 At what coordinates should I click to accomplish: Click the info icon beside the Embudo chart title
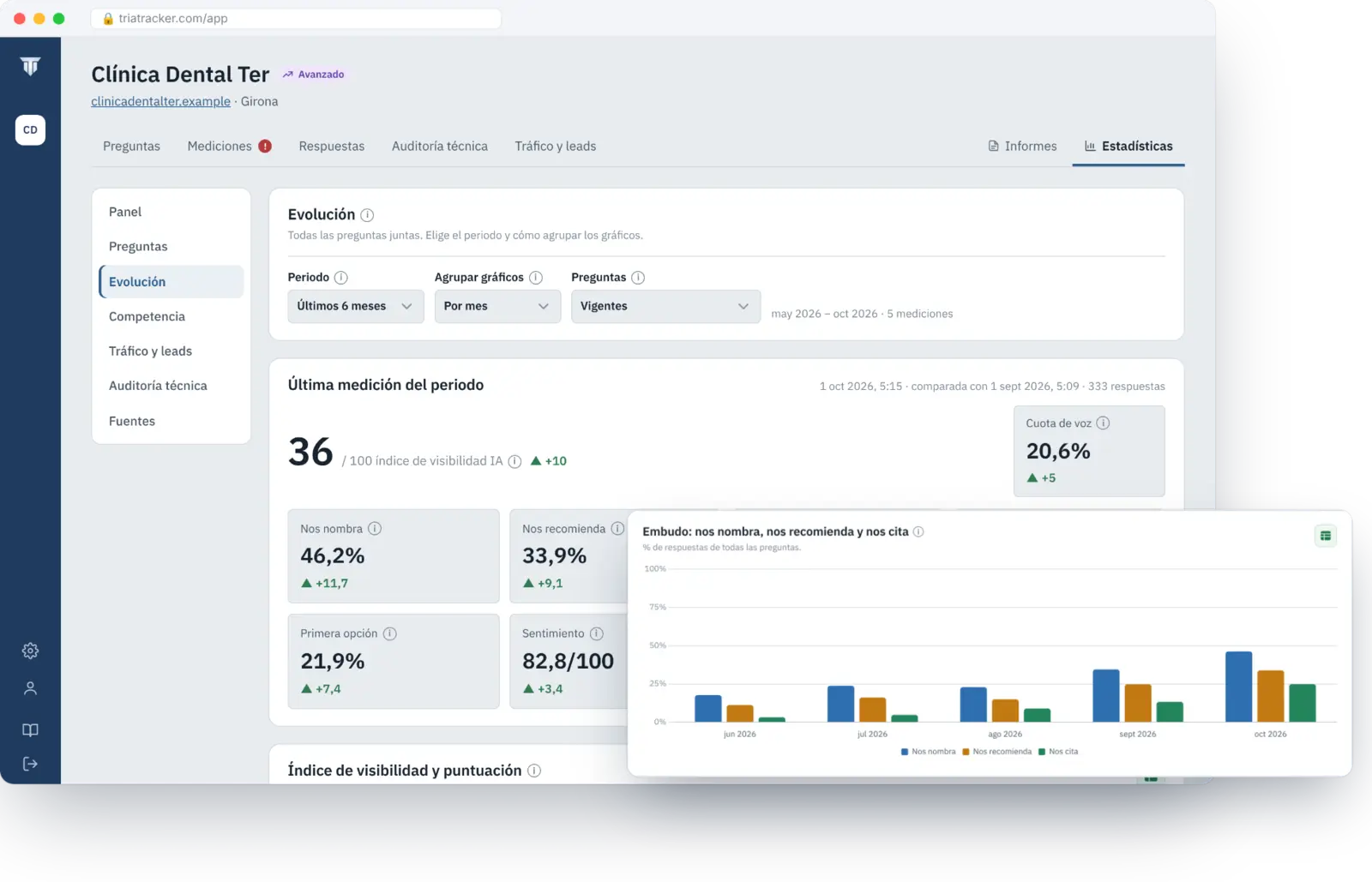coord(918,531)
